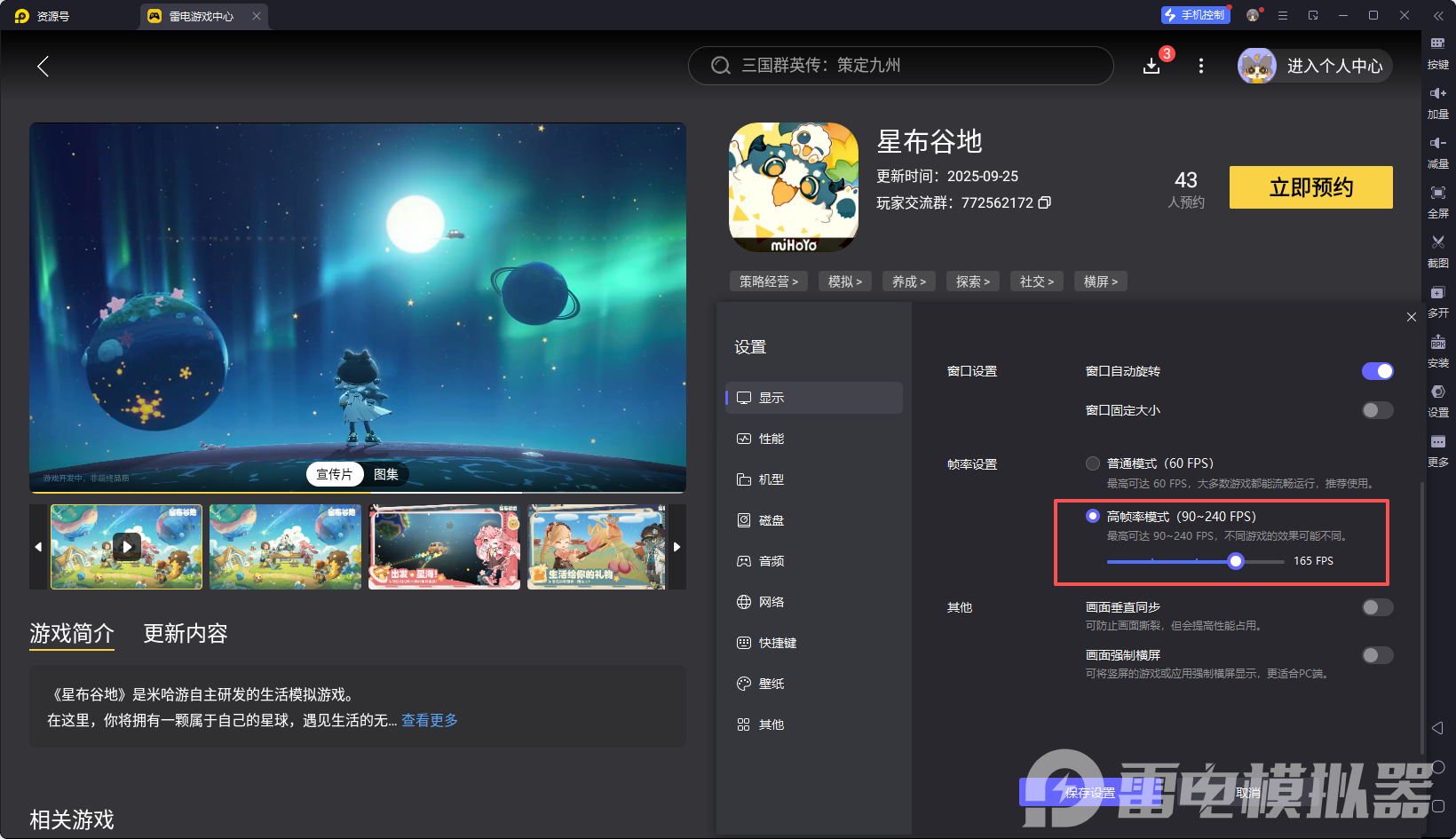Select the 截图 screenshot tool in right sidebar
The image size is (1456, 839).
(x=1438, y=251)
